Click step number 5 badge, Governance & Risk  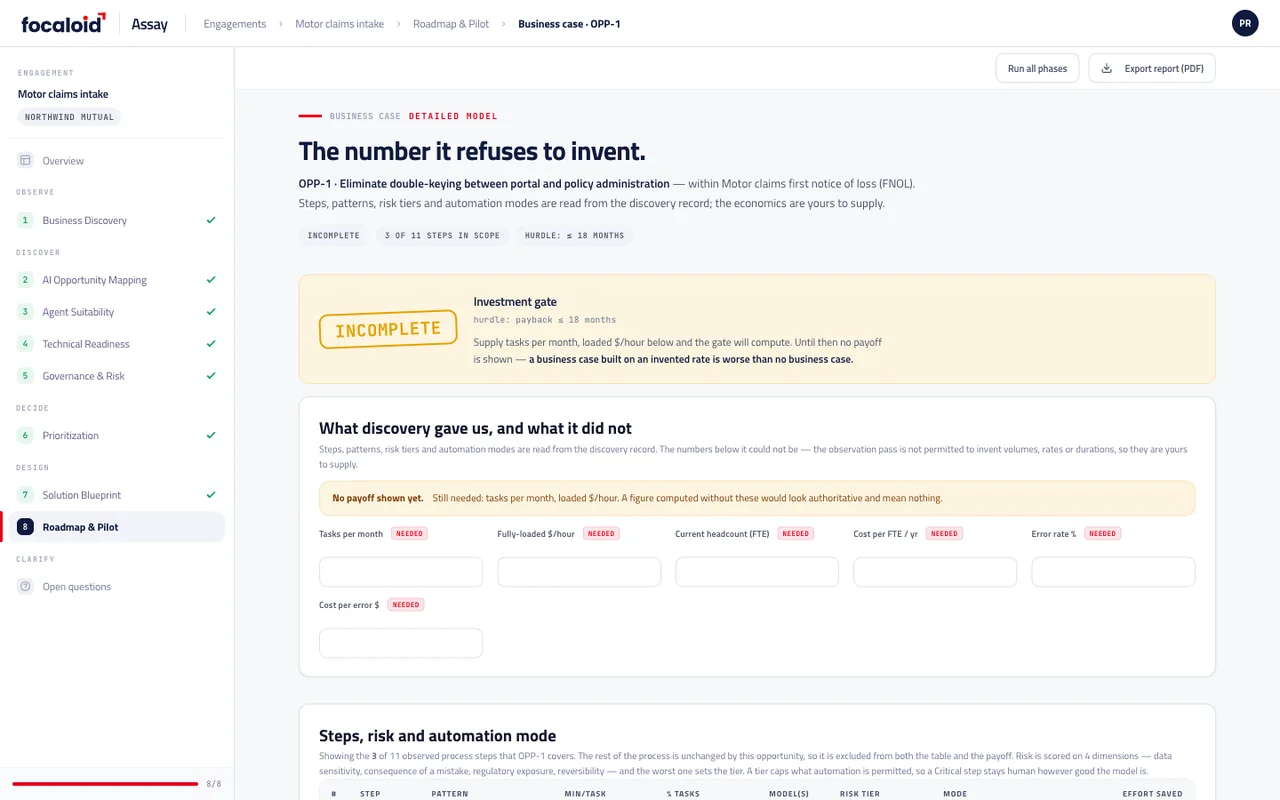25,376
